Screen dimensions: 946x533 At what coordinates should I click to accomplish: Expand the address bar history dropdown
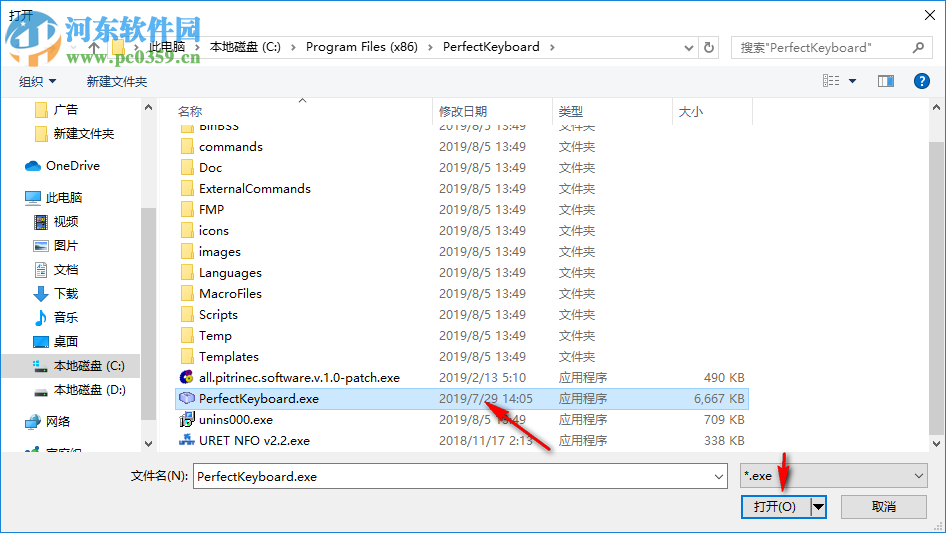click(x=688, y=48)
